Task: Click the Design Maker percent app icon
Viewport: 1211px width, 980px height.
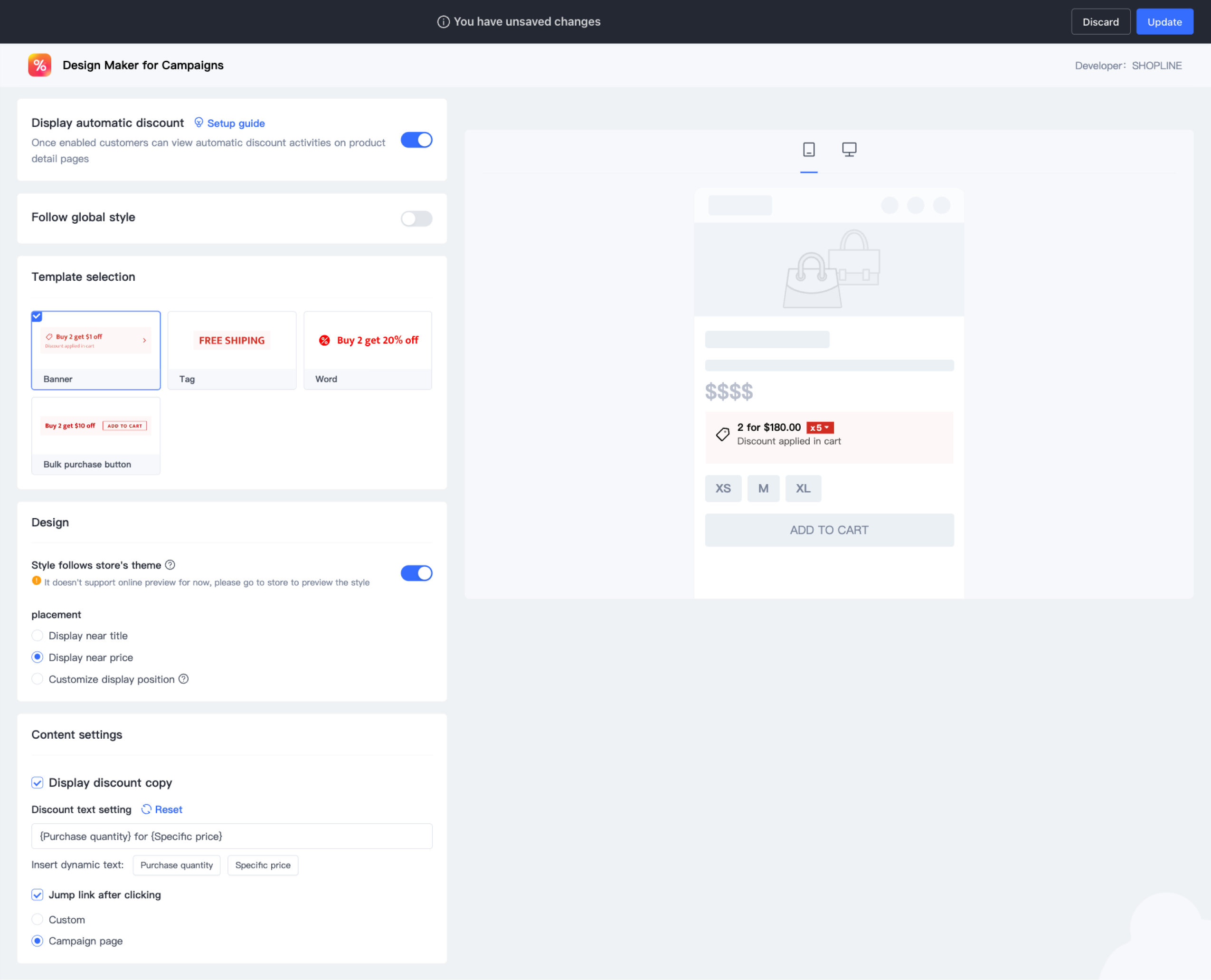Action: [x=39, y=65]
